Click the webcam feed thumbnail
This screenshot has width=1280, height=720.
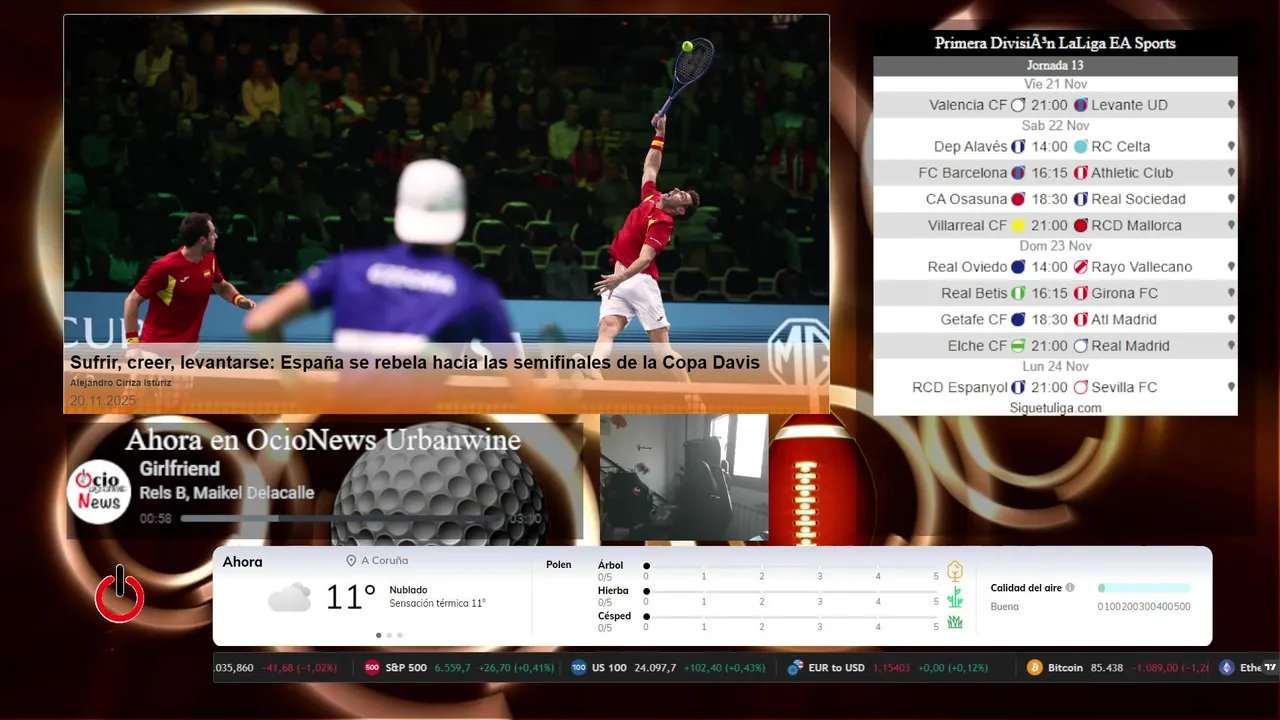pyautogui.click(x=684, y=478)
